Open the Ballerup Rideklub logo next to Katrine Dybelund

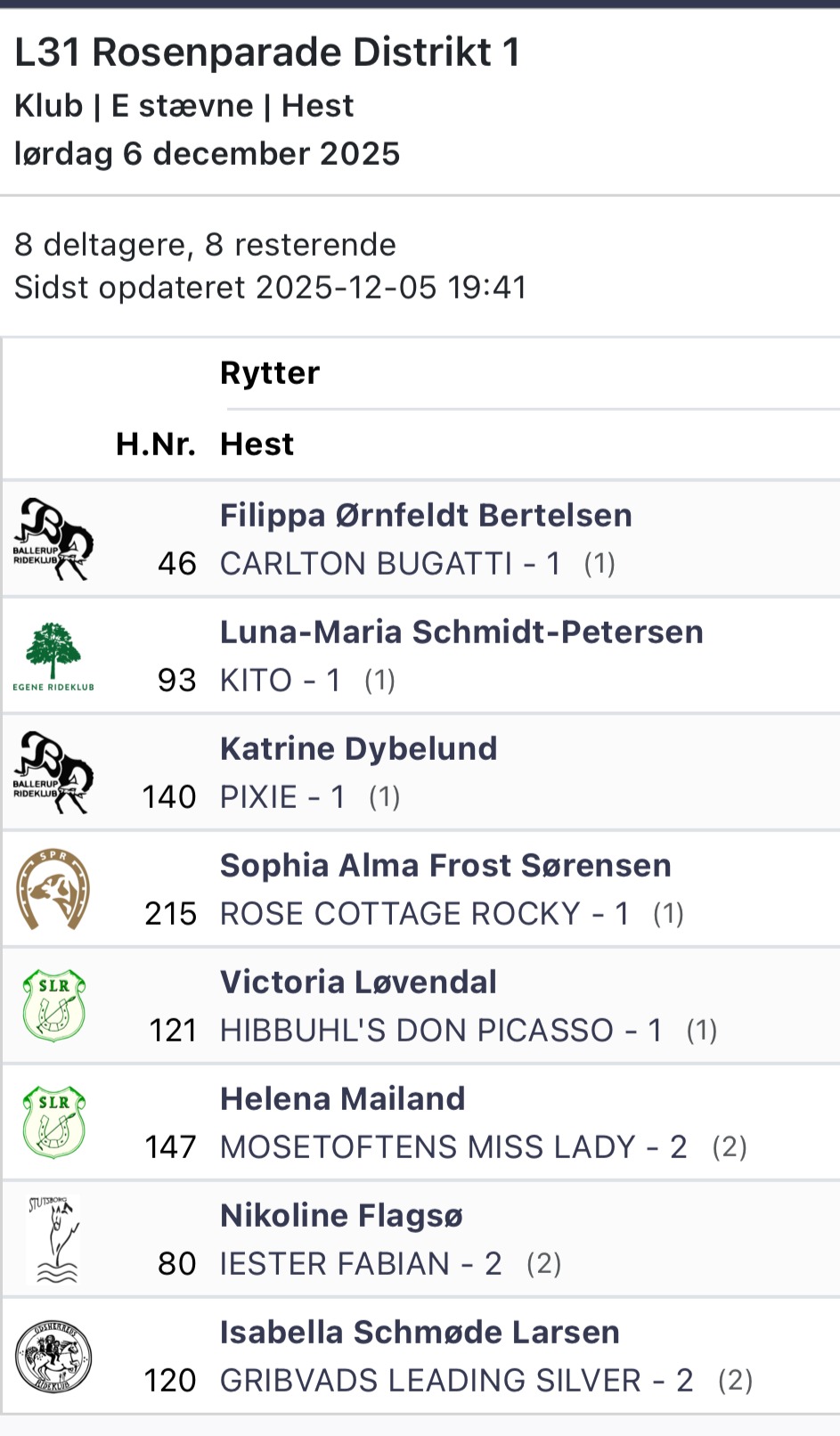click(53, 772)
